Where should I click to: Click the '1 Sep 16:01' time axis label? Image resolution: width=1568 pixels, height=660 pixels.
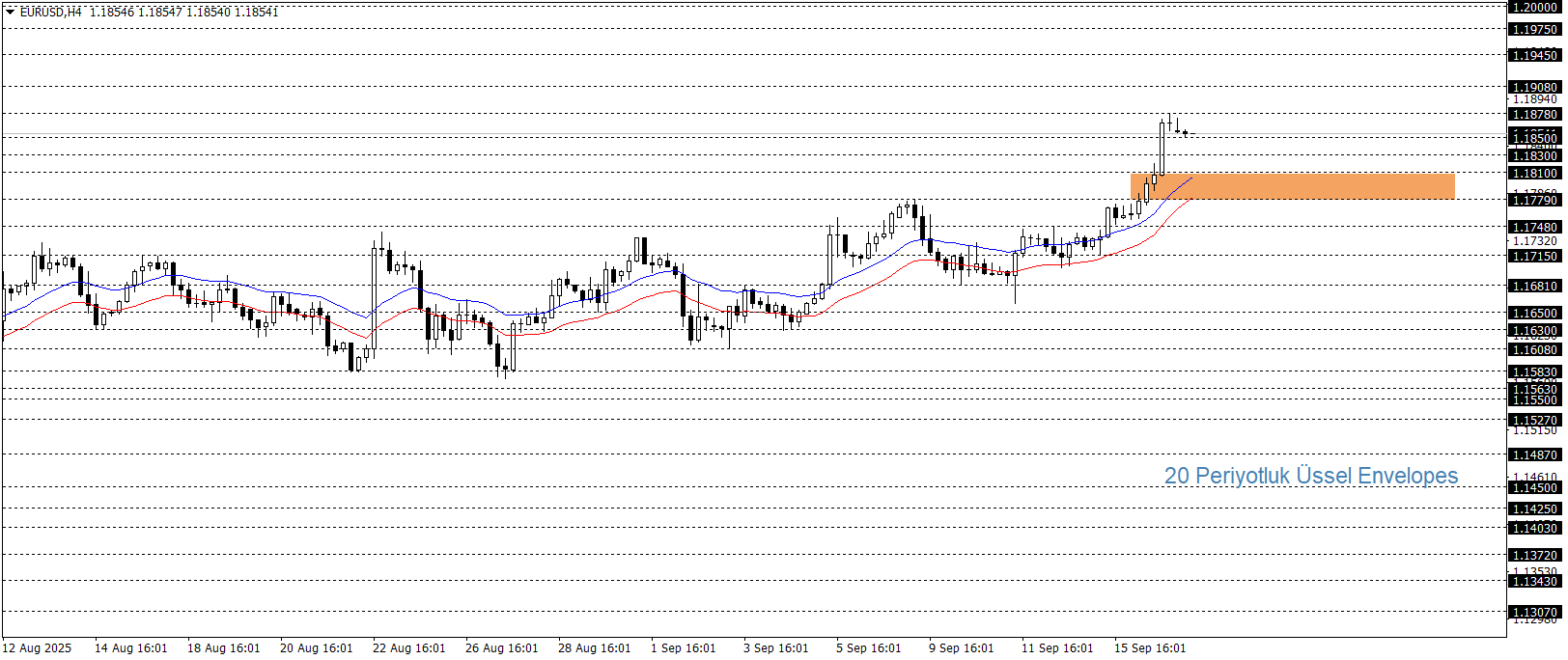point(683,647)
